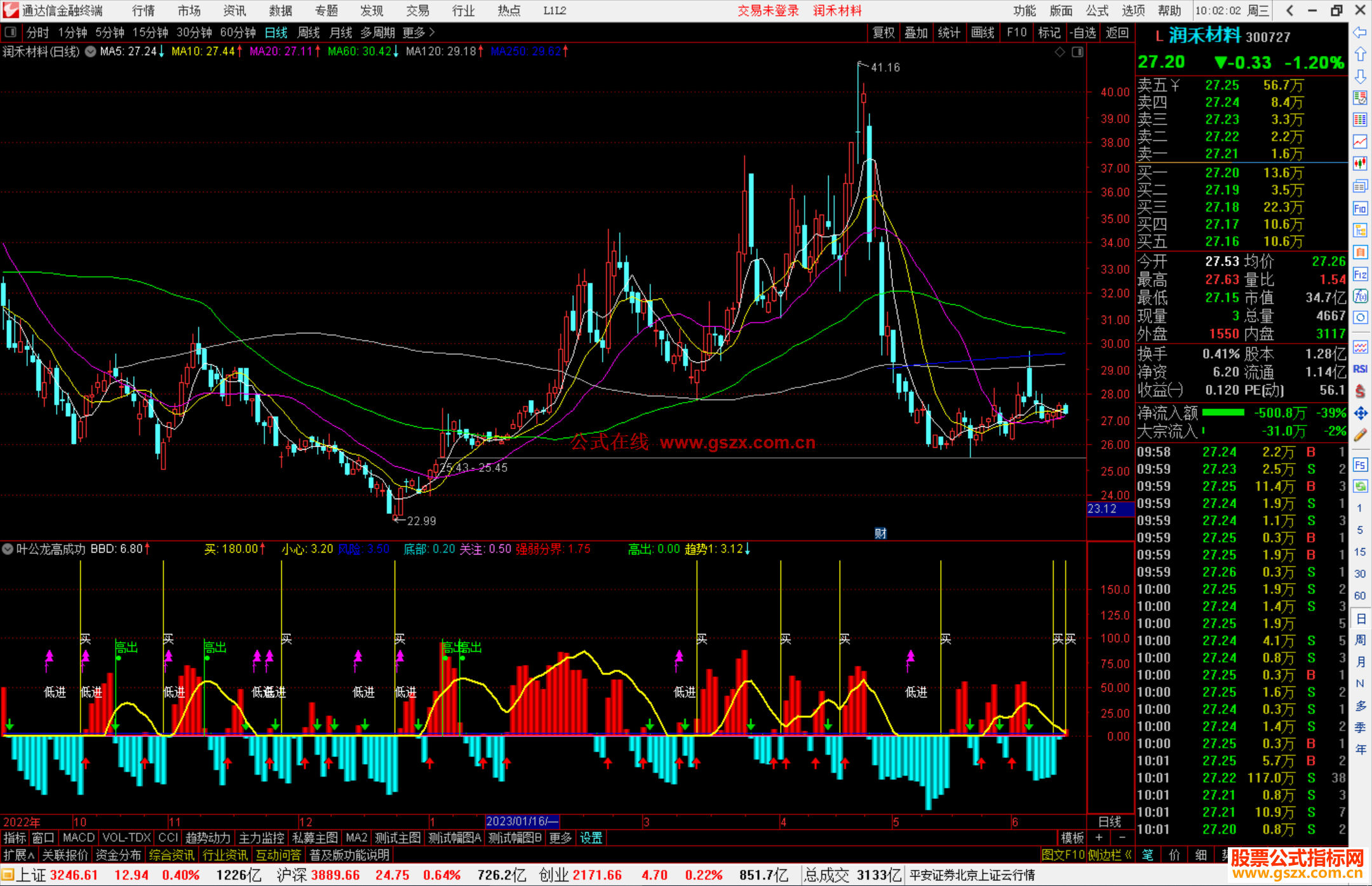
Task: Click the F12 trading sidebar icon
Action: 1360,274
